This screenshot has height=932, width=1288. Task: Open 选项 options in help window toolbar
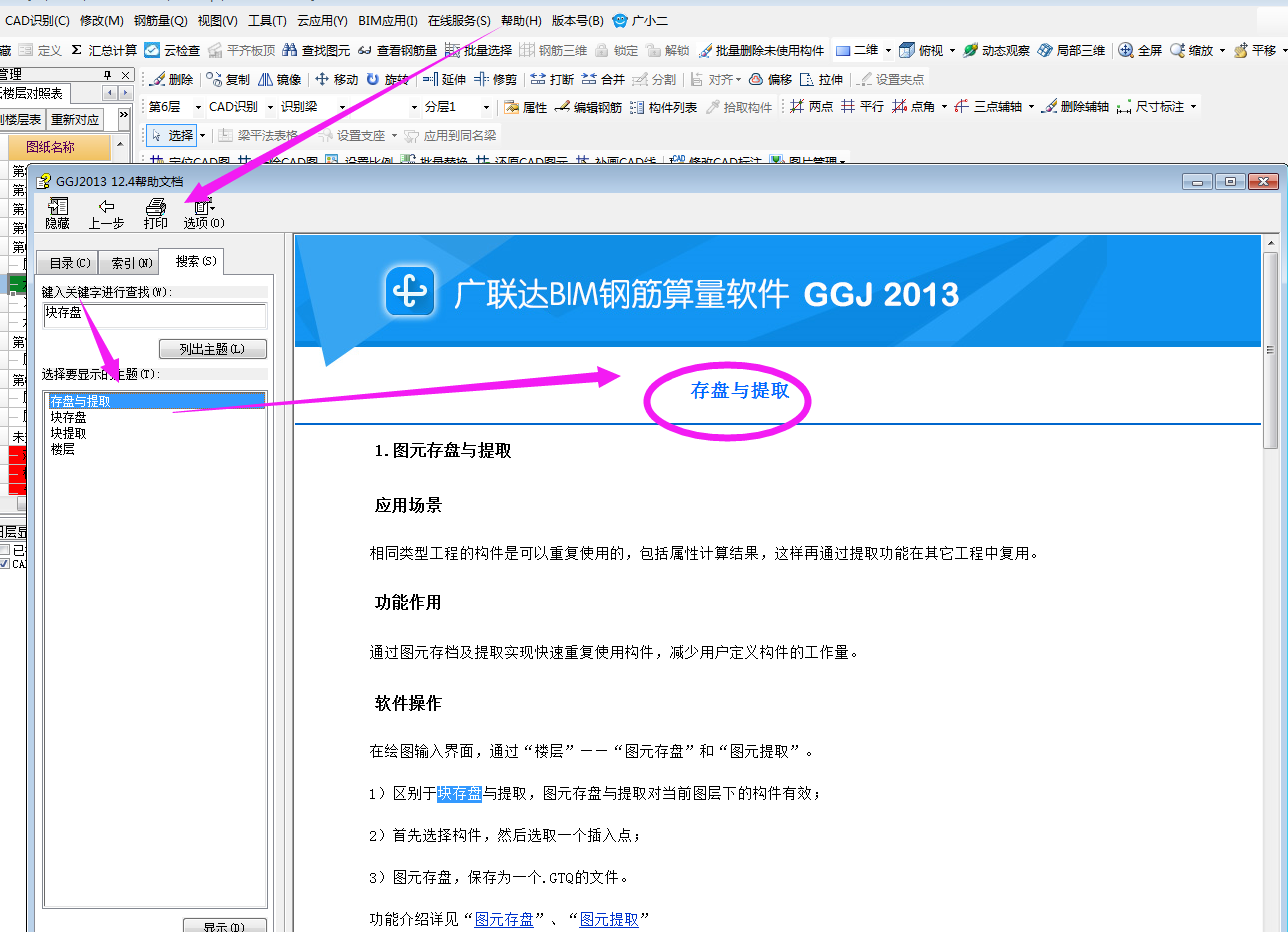tap(204, 214)
